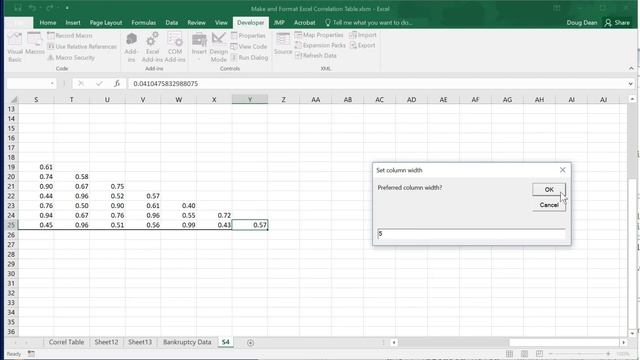Open COM Add-ins dialog
Viewport: 640px width, 360px height.
(175, 47)
